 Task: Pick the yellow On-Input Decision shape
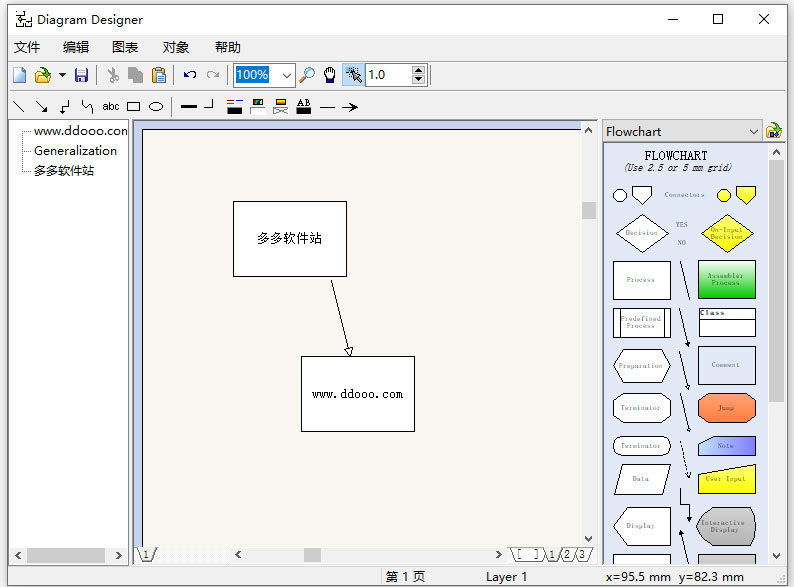(x=727, y=233)
